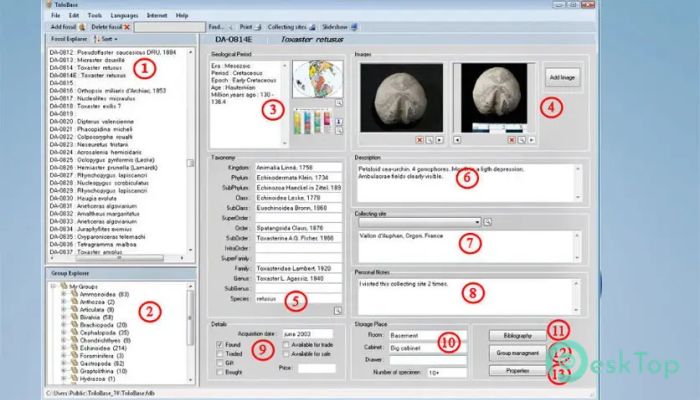Viewport: 700px width, 400px height.
Task: Zoom the paleogeographic globe map icon
Action: (339, 103)
